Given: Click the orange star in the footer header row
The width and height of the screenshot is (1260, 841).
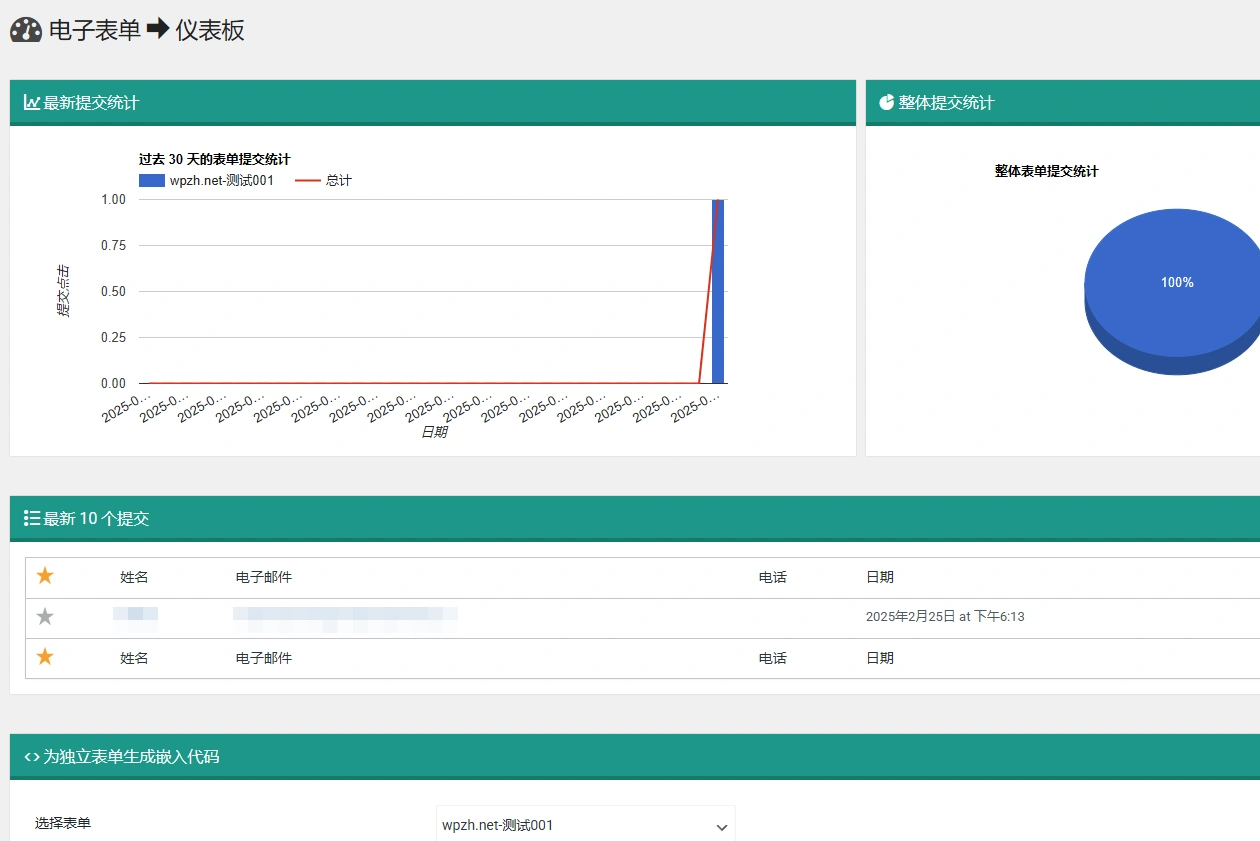Looking at the screenshot, I should tap(44, 657).
